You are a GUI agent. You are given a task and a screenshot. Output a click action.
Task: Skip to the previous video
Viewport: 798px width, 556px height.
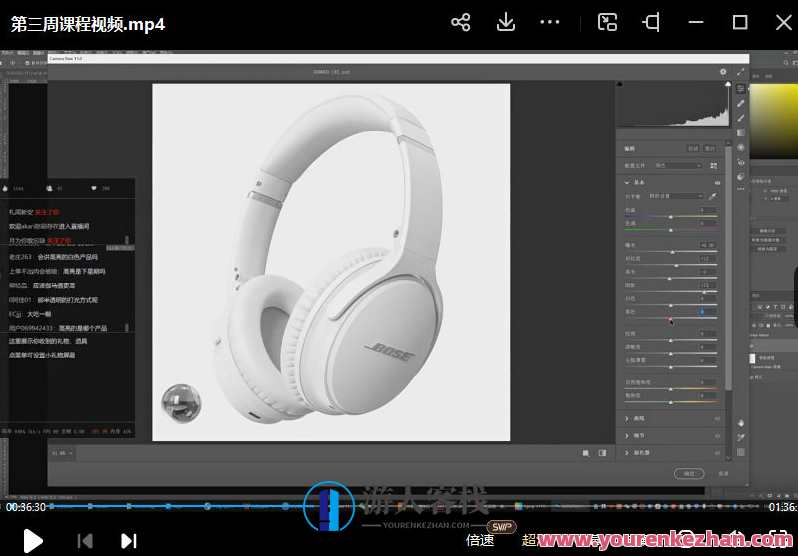tap(85, 541)
